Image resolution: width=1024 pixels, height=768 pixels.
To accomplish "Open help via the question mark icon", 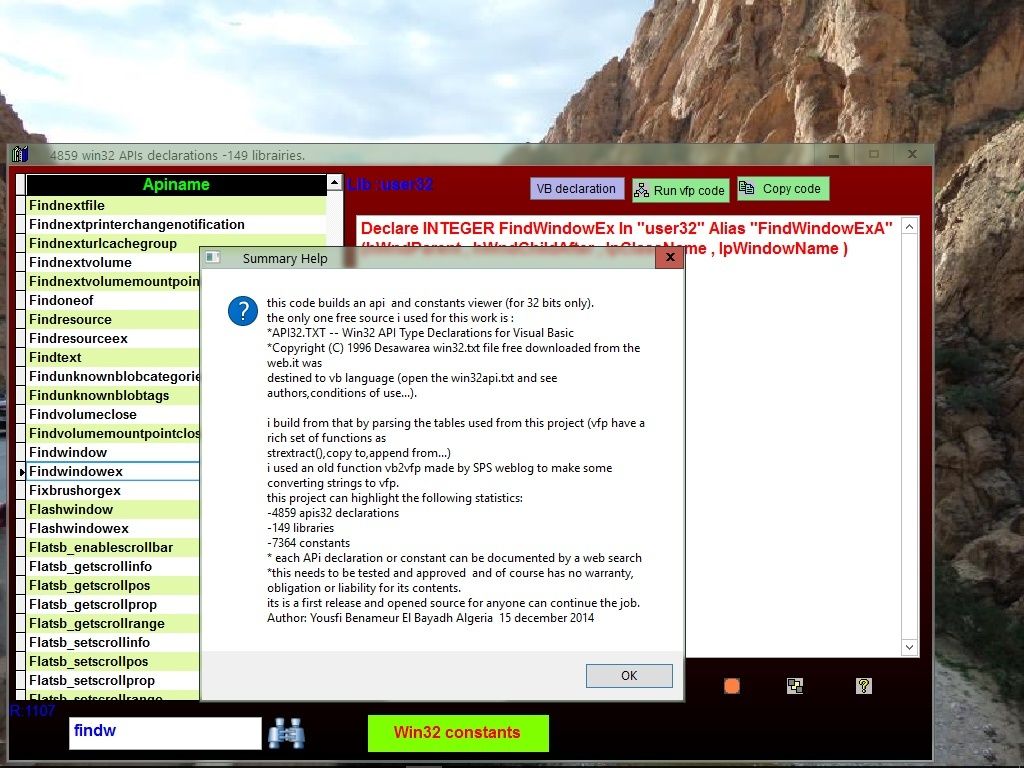I will tap(863, 686).
